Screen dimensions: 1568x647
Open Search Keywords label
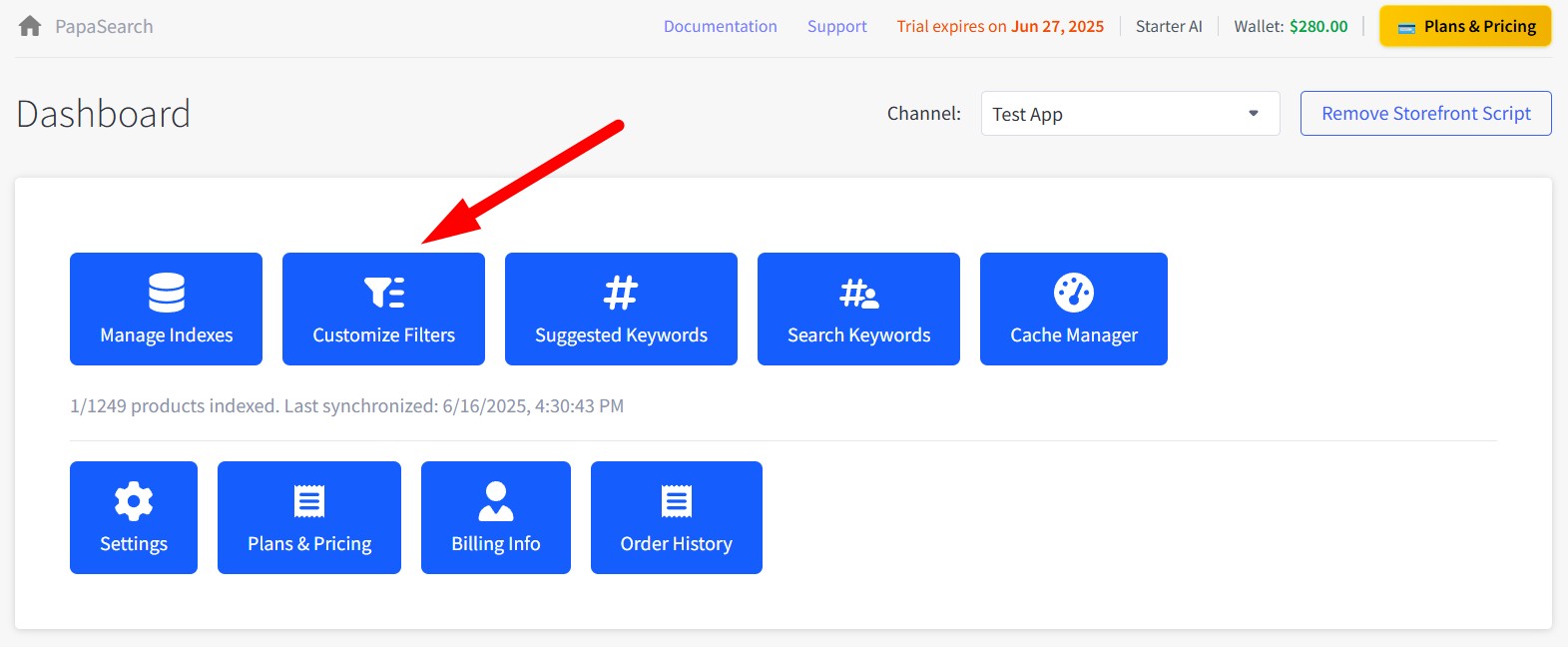(859, 335)
